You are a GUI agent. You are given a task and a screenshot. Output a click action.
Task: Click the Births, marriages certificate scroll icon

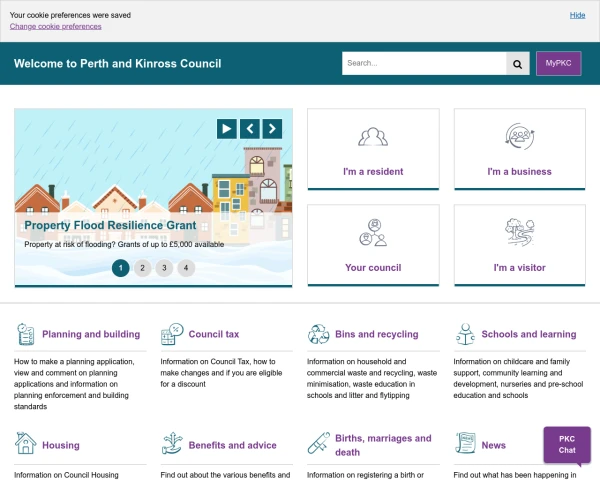coord(319,443)
